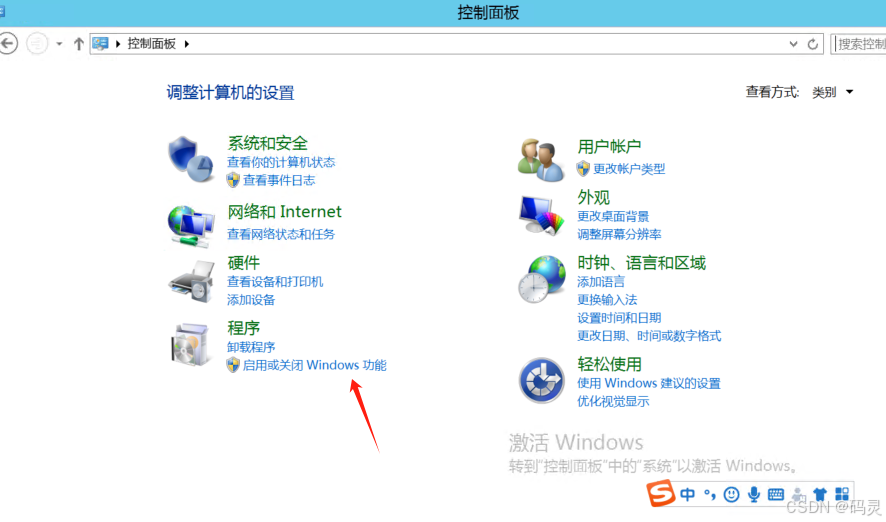
Task: Click 更改日期、时间或数字格式 link
Action: [649, 336]
